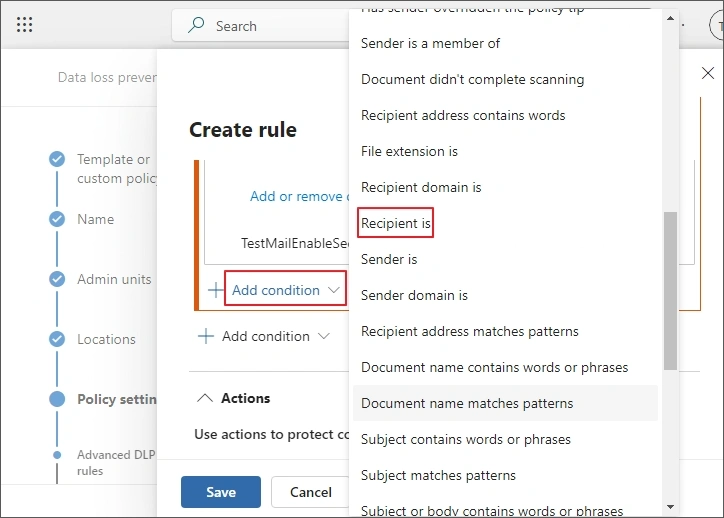Click the Template or custom policy checkmark icon

point(57,159)
